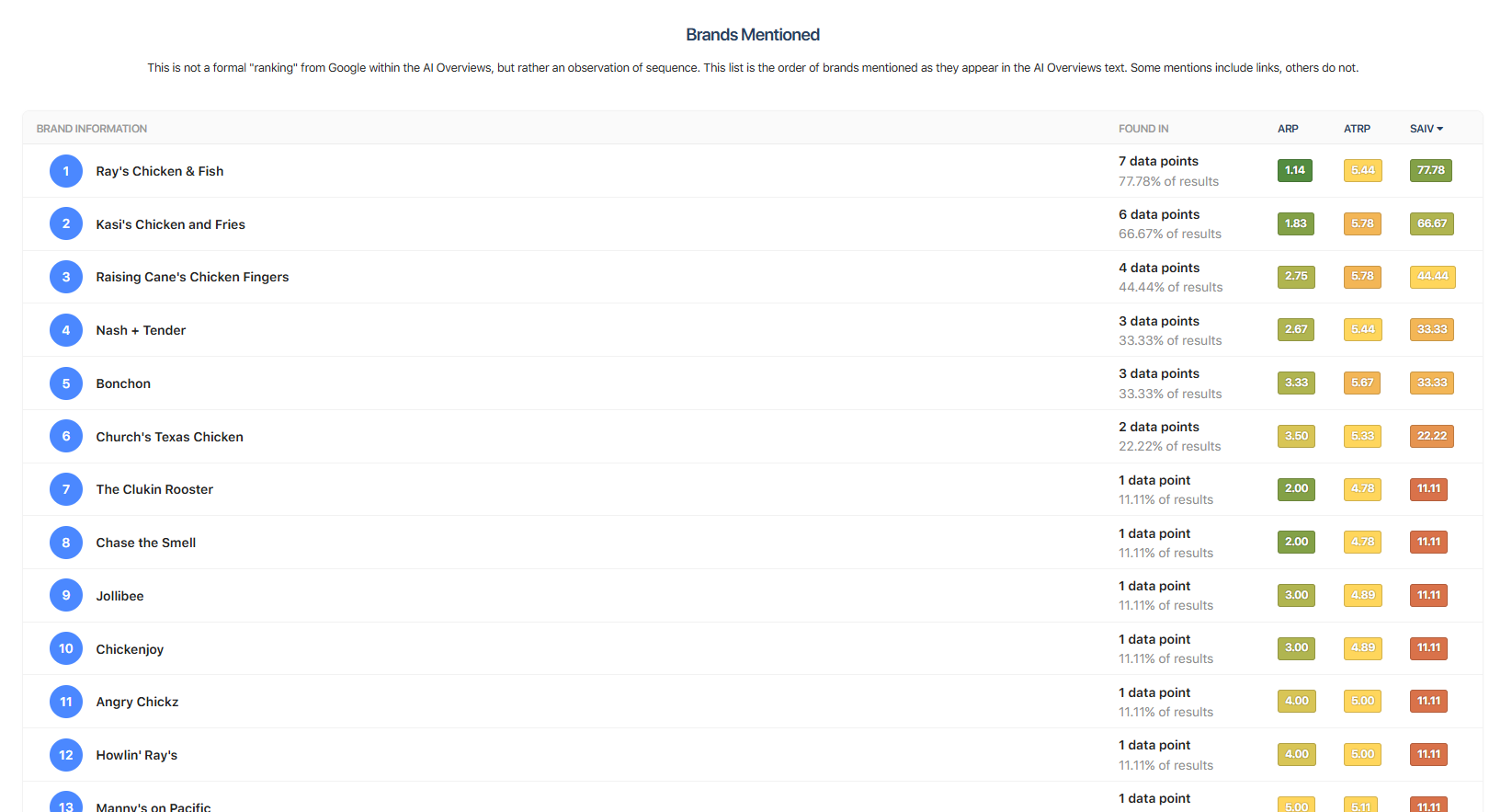Click the 1.83 ARP badge for Kasi's
Image resolution: width=1512 pixels, height=812 pixels.
1296,223
